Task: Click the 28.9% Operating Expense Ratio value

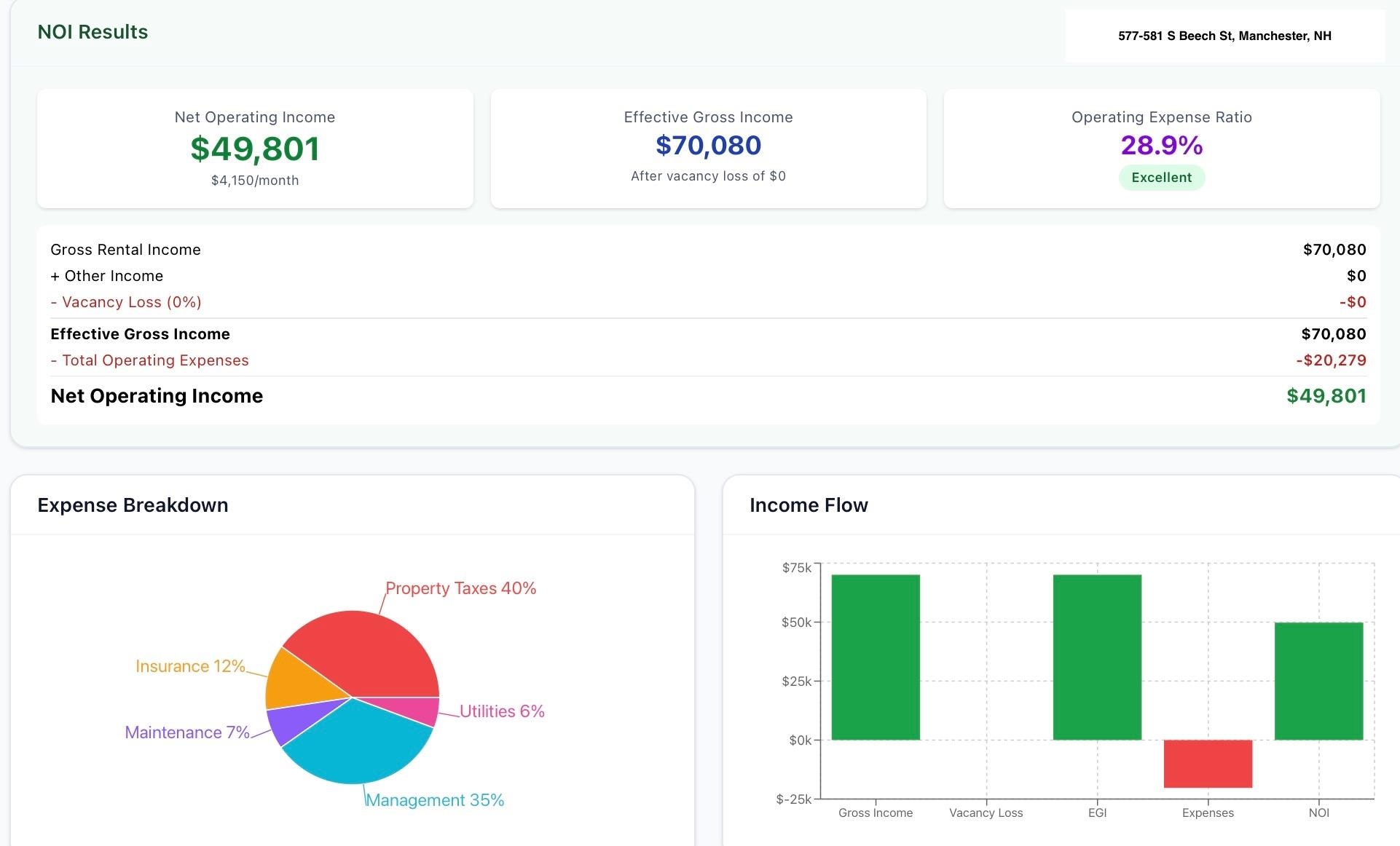Action: pyautogui.click(x=1161, y=146)
